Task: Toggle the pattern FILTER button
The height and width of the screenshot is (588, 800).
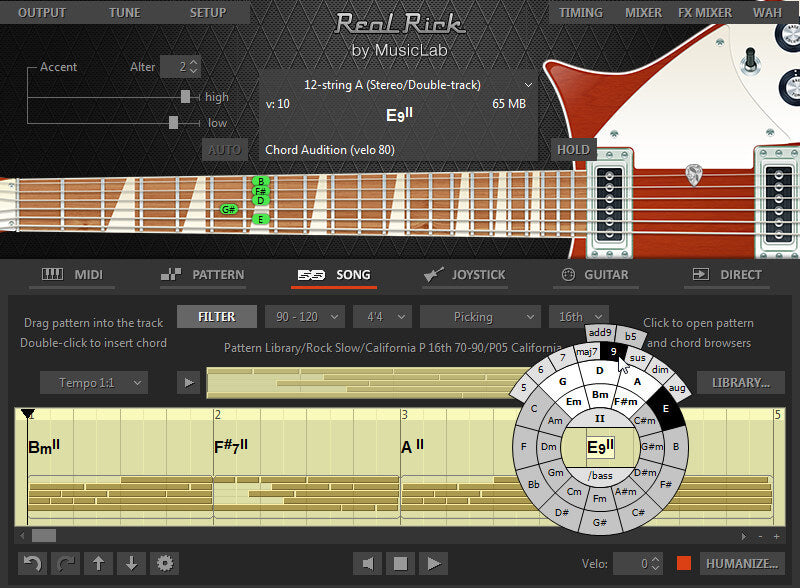Action: [x=216, y=316]
